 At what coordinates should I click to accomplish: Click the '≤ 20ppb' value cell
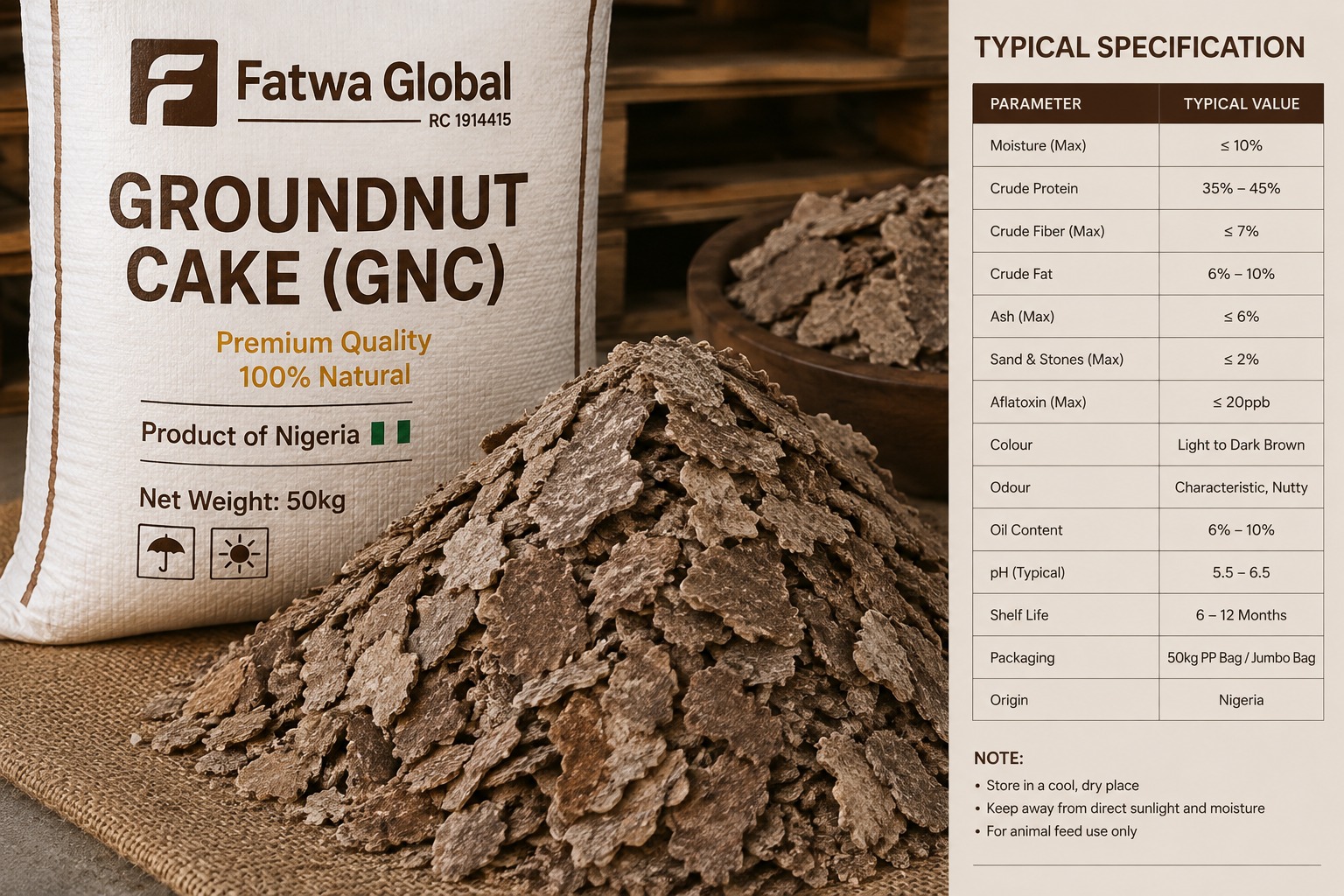coord(1241,402)
